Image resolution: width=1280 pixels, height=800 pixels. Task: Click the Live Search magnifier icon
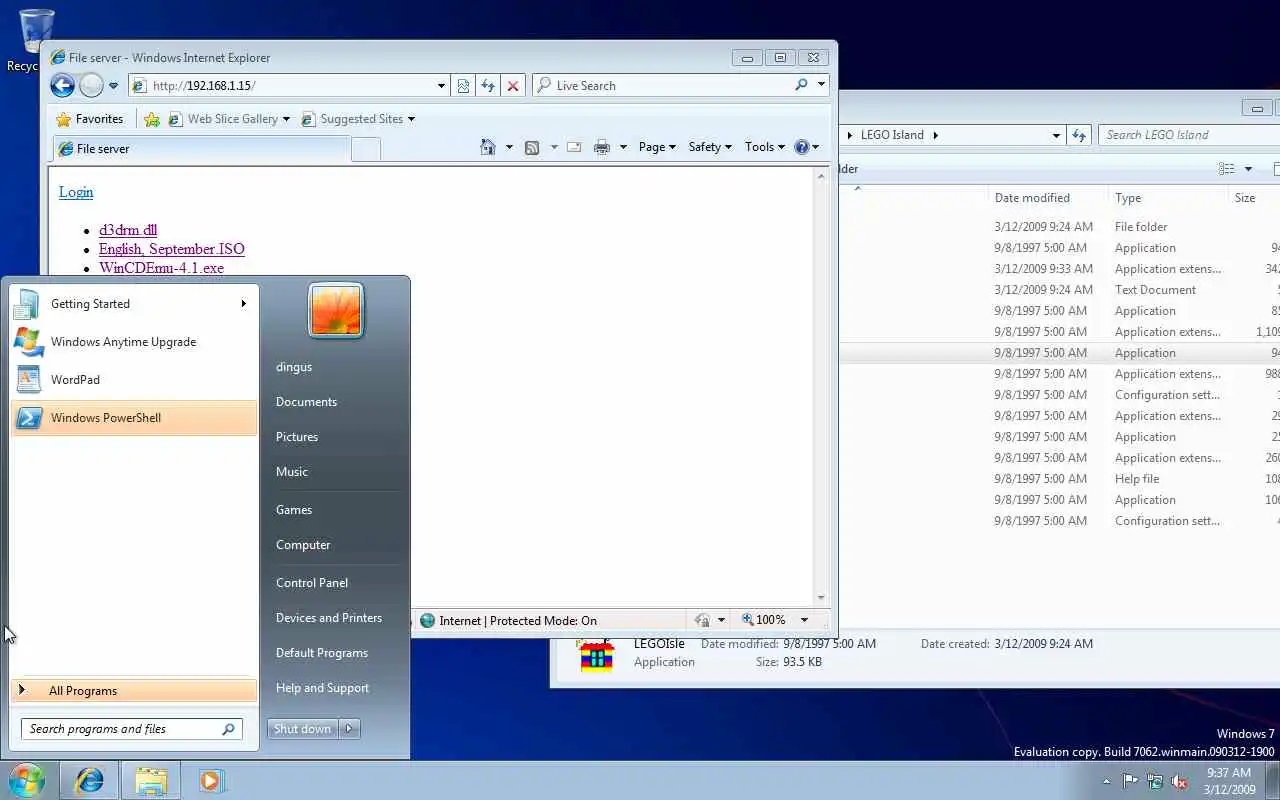[x=801, y=85]
